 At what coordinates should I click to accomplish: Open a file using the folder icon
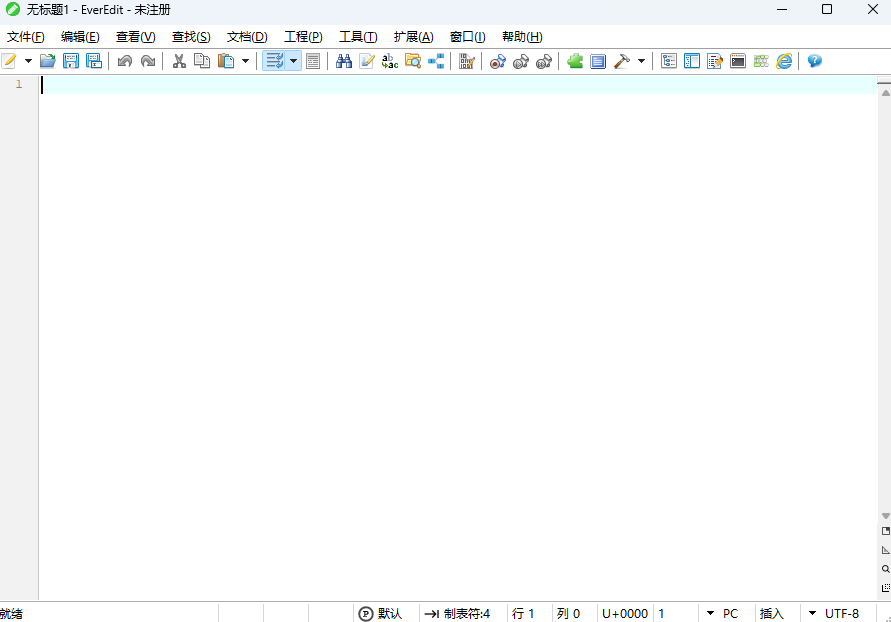coord(48,60)
